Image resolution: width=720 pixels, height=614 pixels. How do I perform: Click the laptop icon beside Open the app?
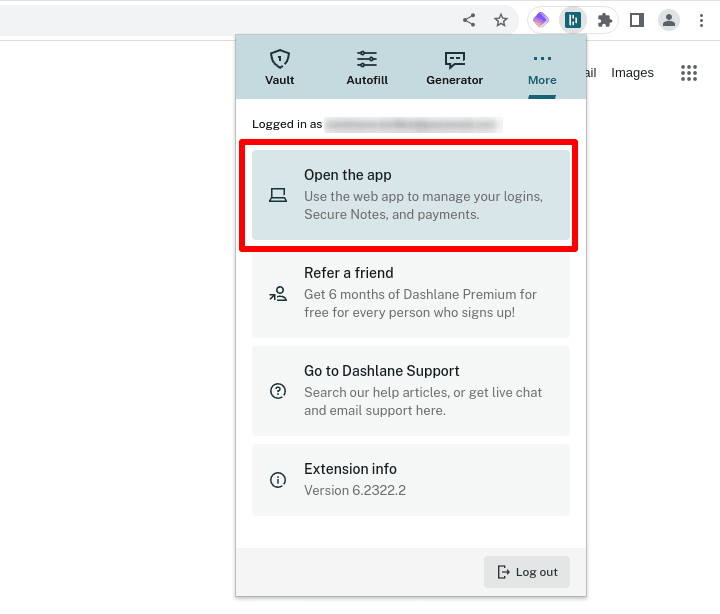(x=278, y=195)
